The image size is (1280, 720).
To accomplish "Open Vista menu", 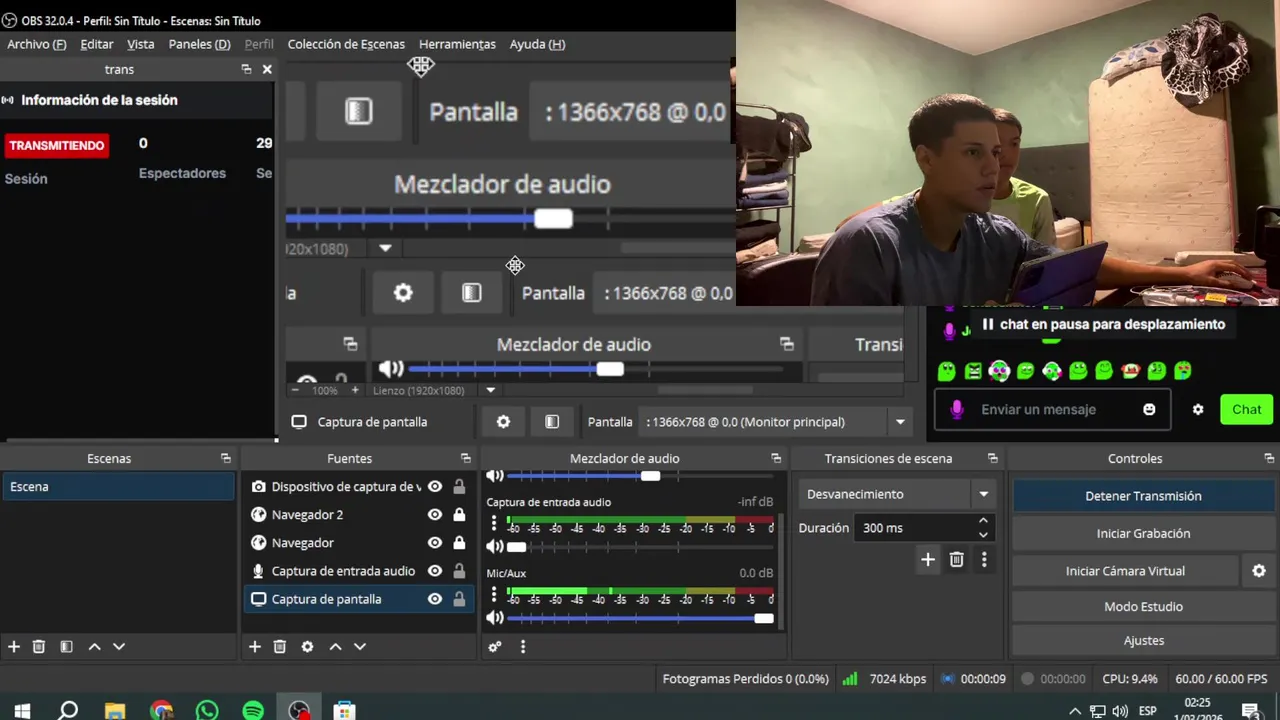I will coord(140,44).
